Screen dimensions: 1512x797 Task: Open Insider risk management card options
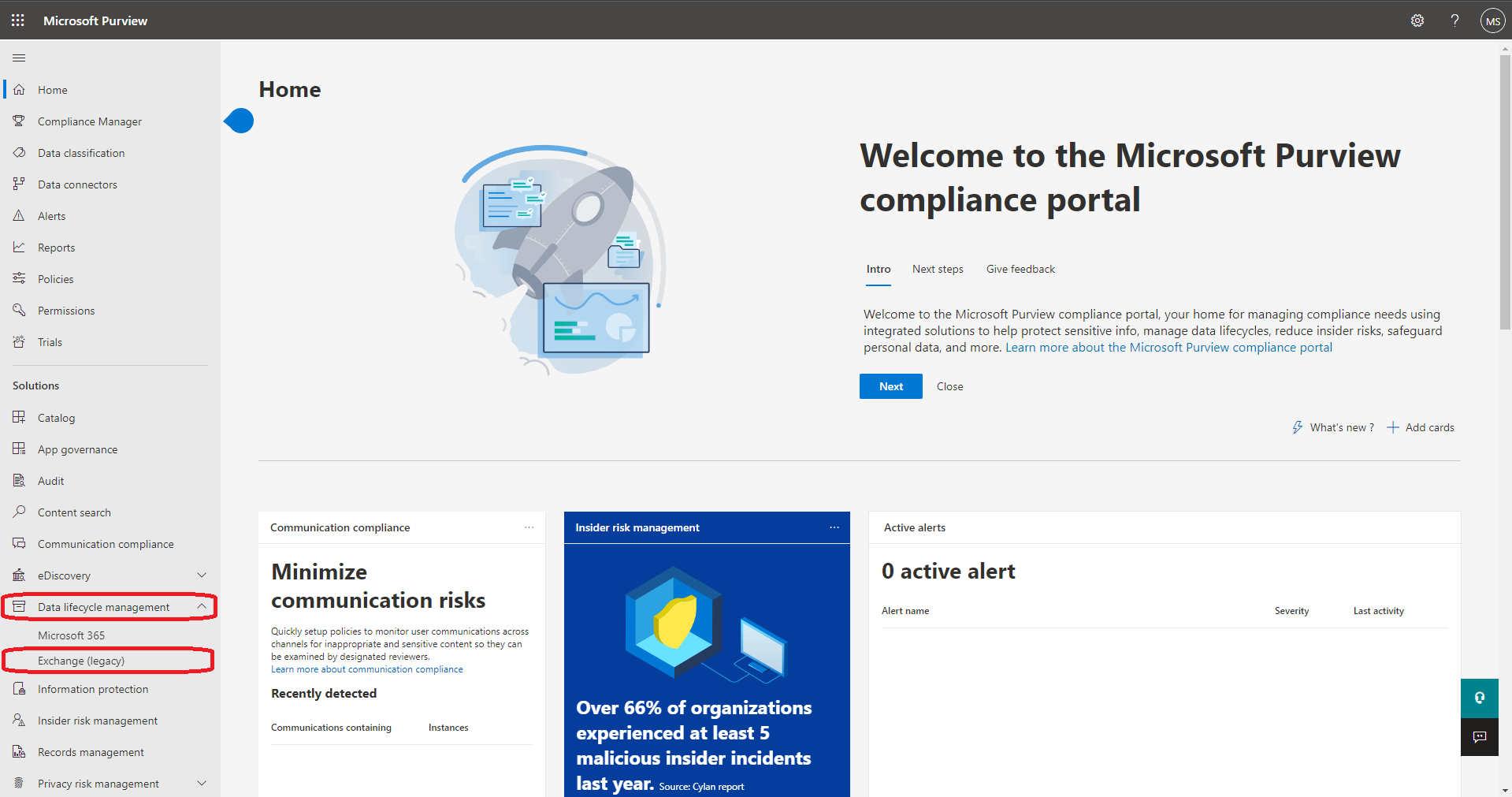coord(834,527)
